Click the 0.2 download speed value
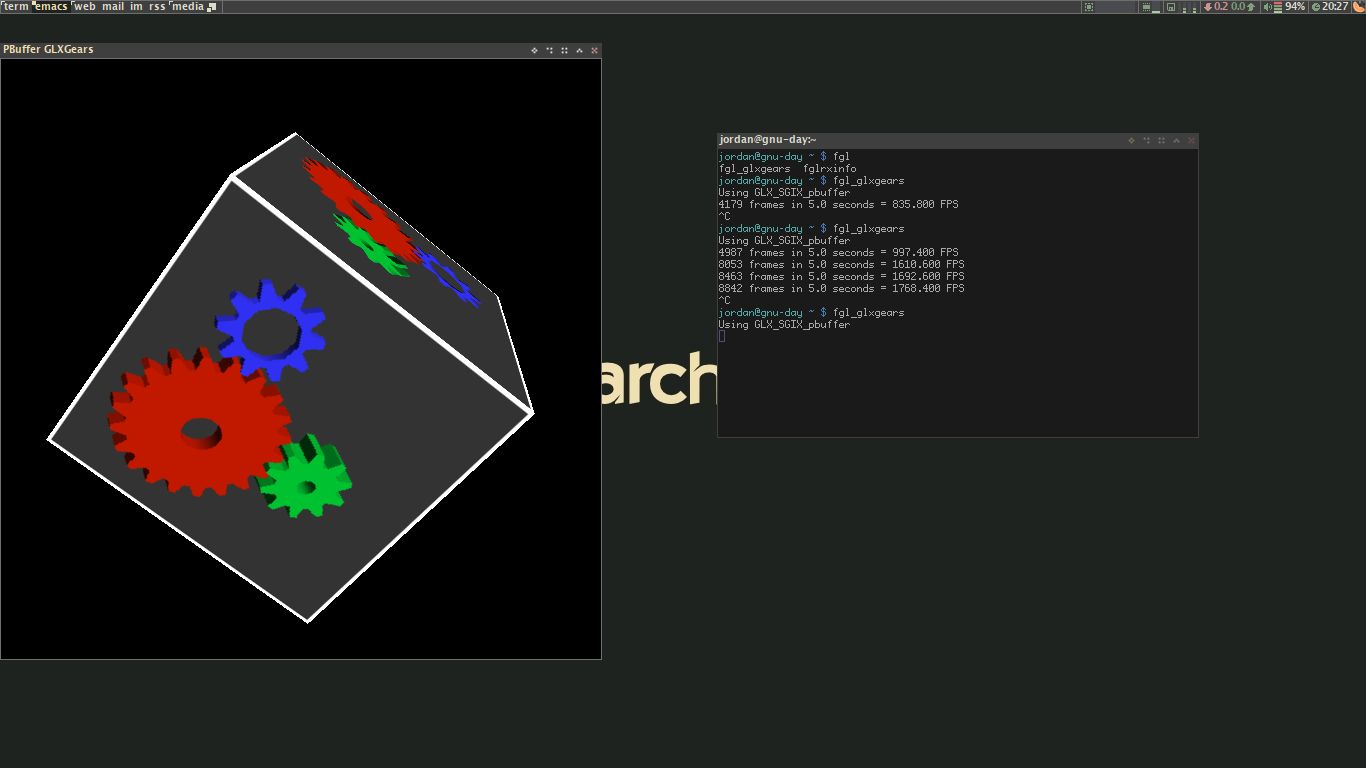Viewport: 1366px width, 768px height. 1221,7
